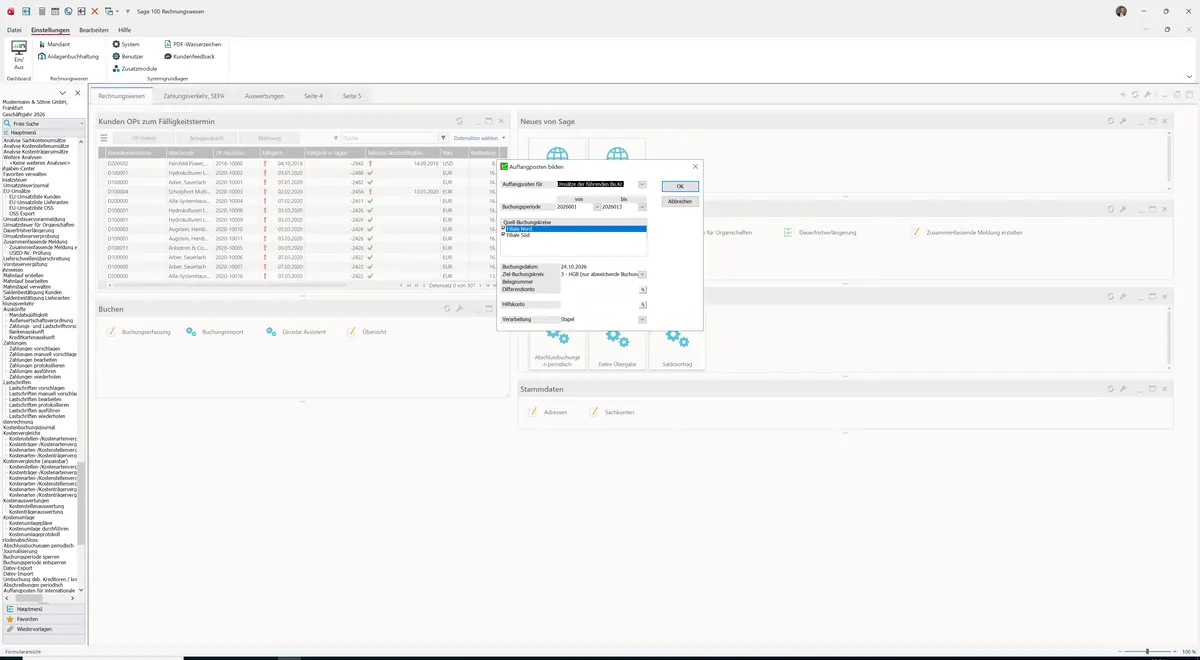Open the Bearbeiten menu

tap(94, 30)
